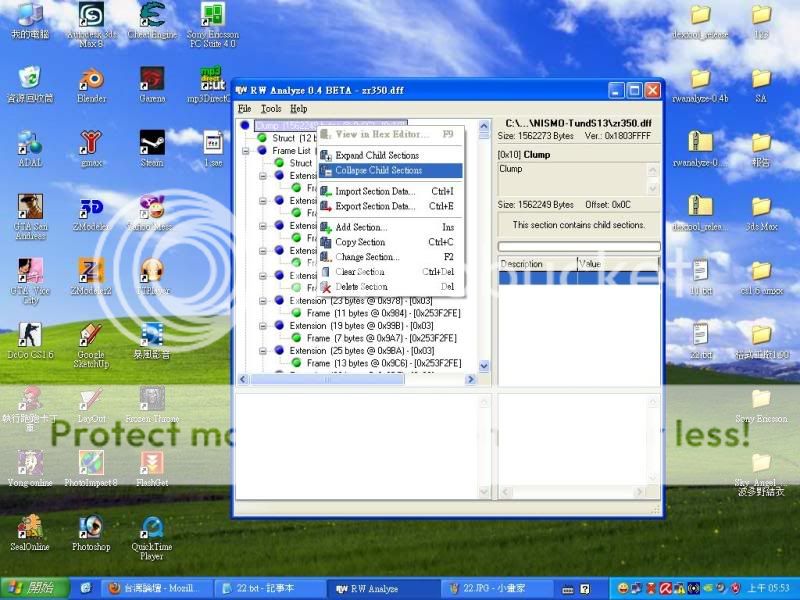This screenshot has width=800, height=600.
Task: Select Expand Child Sections menu entry
Action: [x=376, y=155]
